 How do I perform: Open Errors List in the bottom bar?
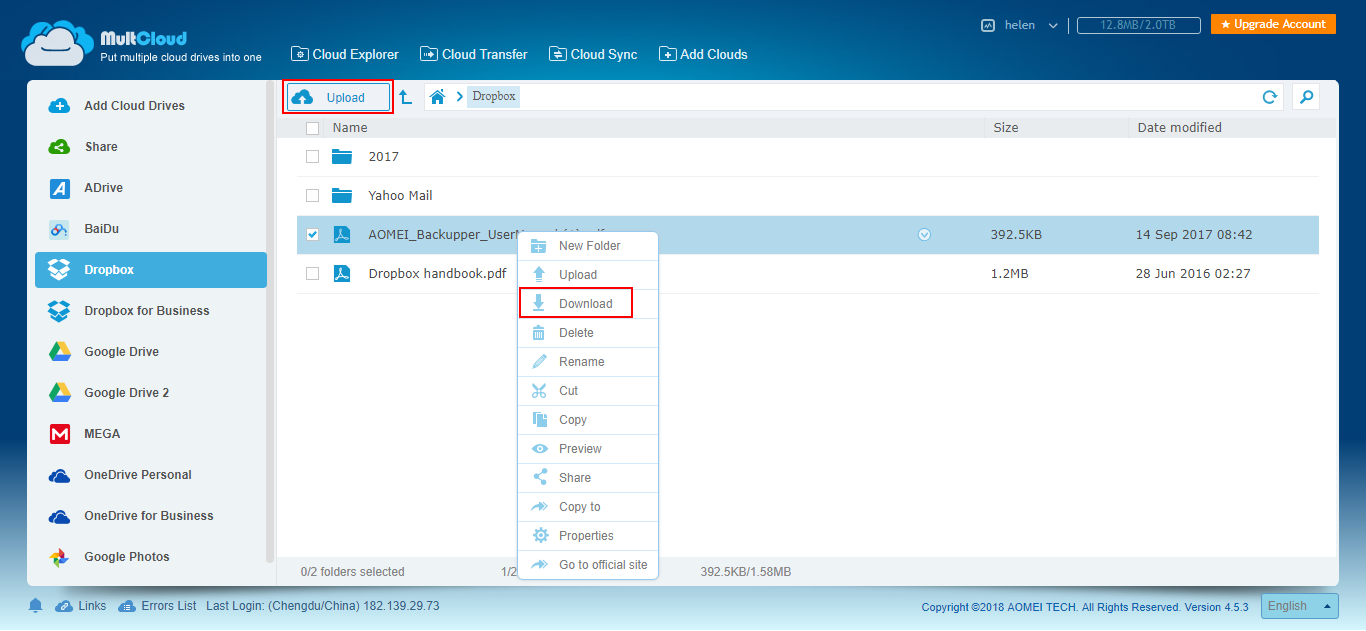157,606
